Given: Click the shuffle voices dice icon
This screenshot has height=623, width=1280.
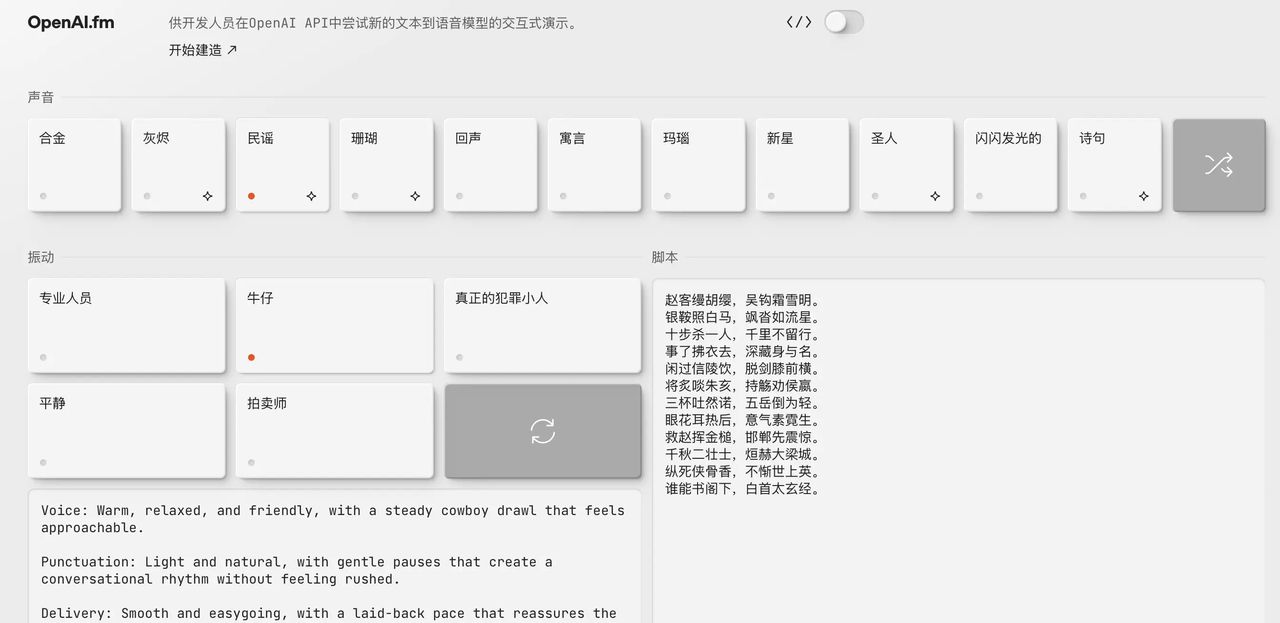Looking at the screenshot, I should point(1218,165).
